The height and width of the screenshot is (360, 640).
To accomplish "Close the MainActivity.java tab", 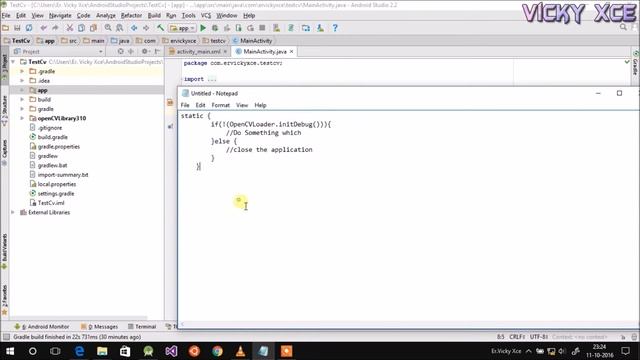I will tap(291, 52).
